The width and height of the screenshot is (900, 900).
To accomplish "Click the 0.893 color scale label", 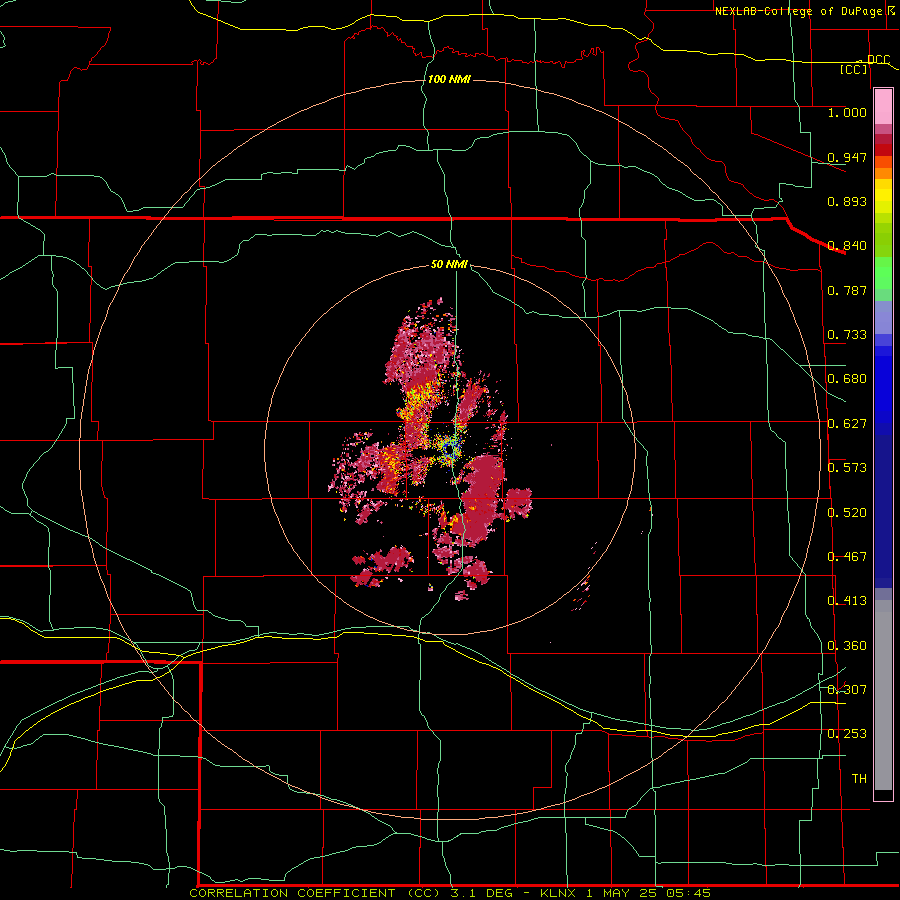I will tap(847, 201).
